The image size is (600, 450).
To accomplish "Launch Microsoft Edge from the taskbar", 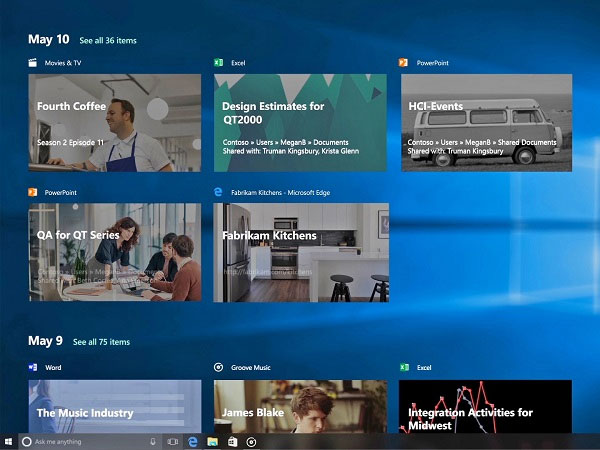I will (193, 442).
